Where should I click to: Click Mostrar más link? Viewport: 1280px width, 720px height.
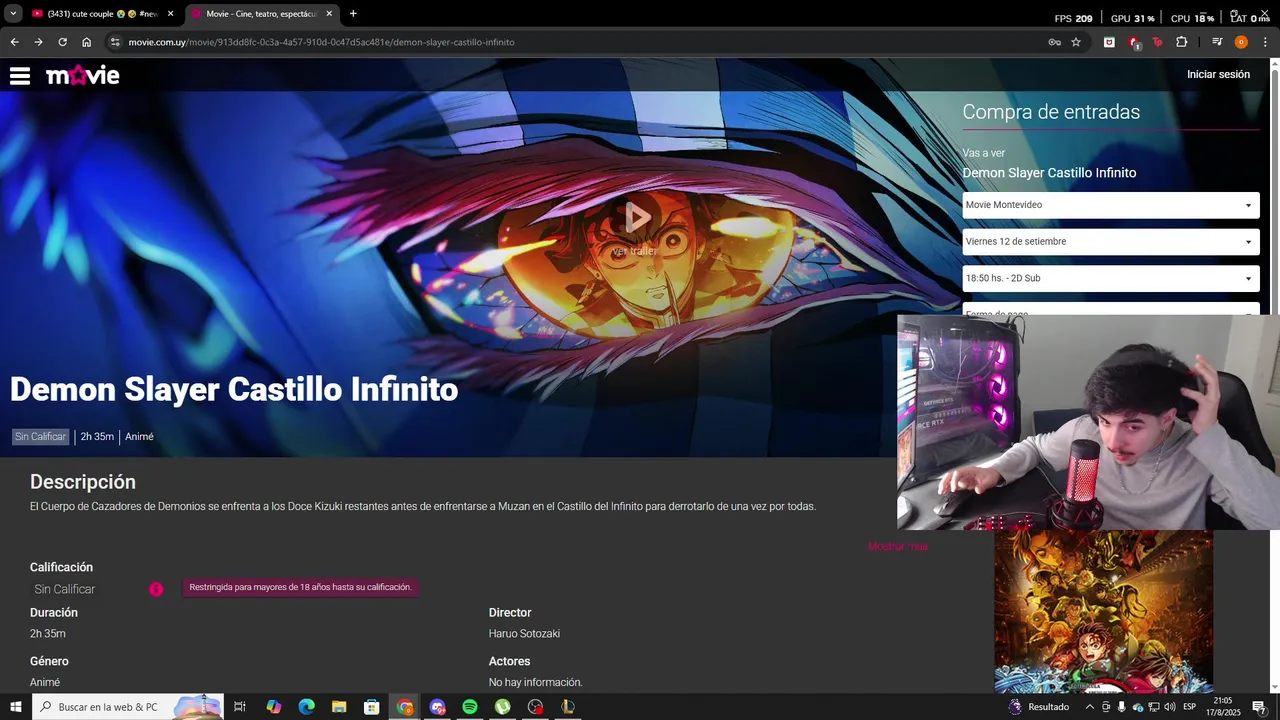tap(897, 546)
